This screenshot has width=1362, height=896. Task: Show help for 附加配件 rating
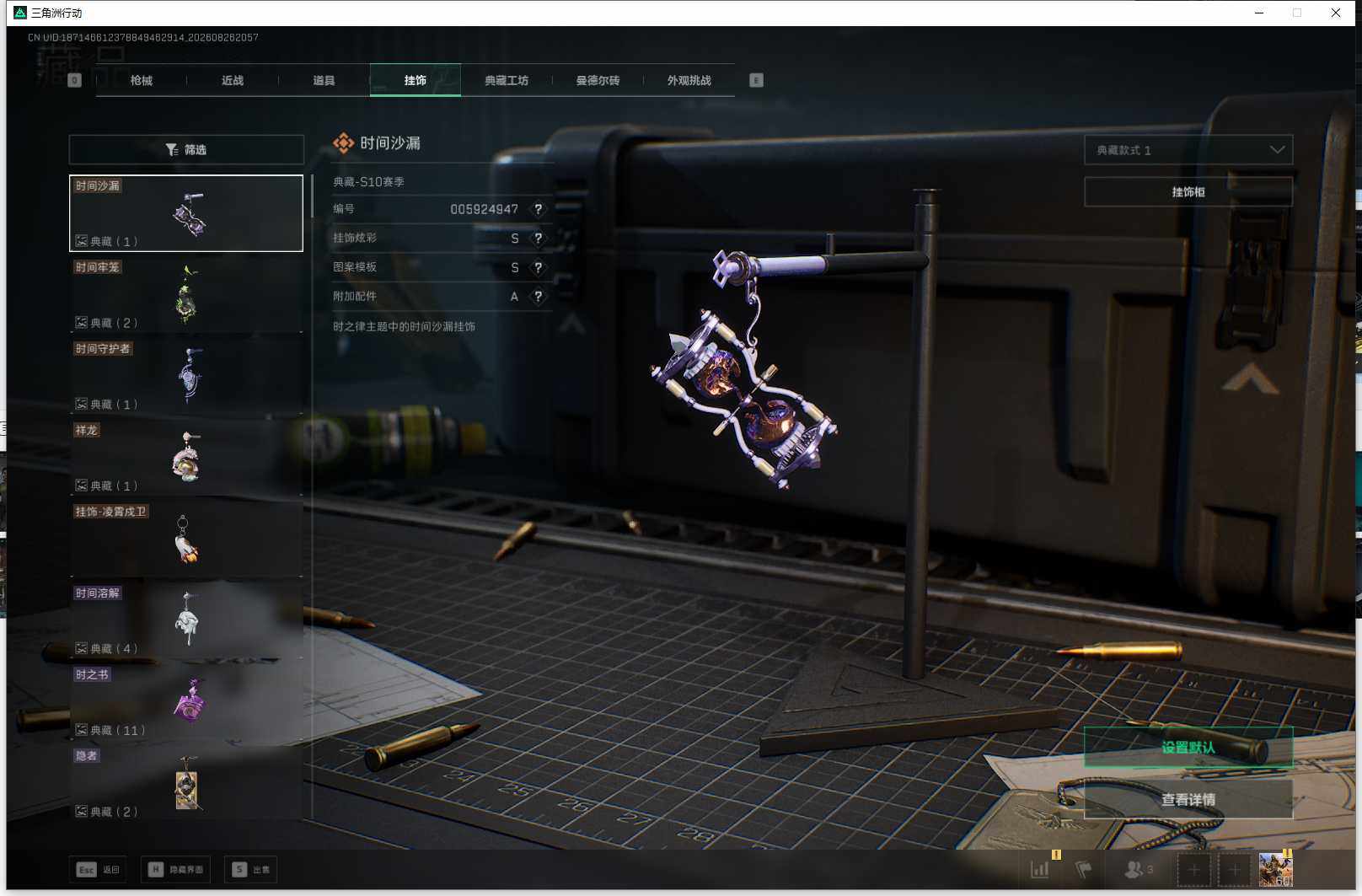[539, 297]
